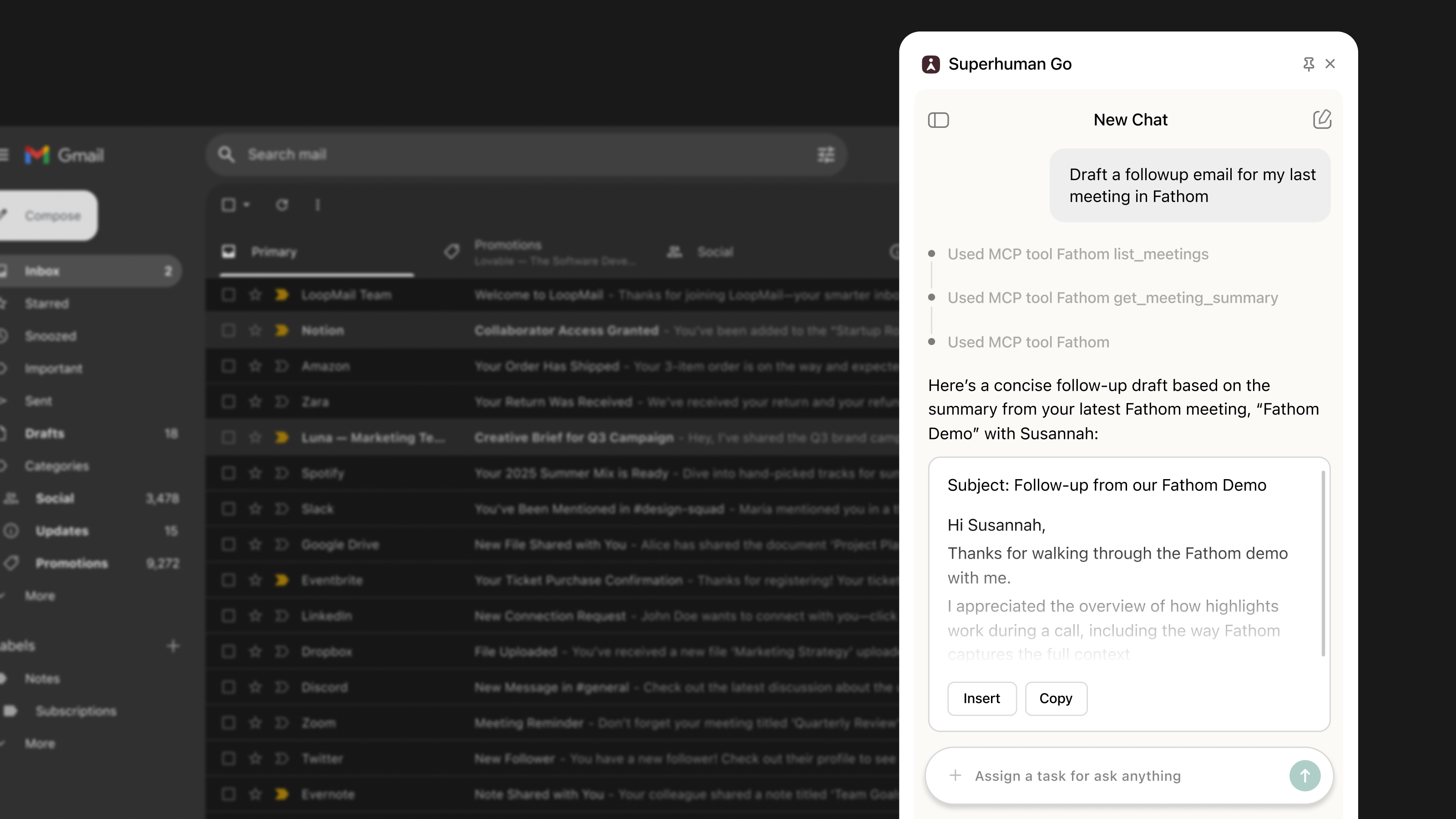The width and height of the screenshot is (1456, 819).
Task: Toggle the select-all checkbox in Gmail toolbar
Action: pyautogui.click(x=228, y=205)
